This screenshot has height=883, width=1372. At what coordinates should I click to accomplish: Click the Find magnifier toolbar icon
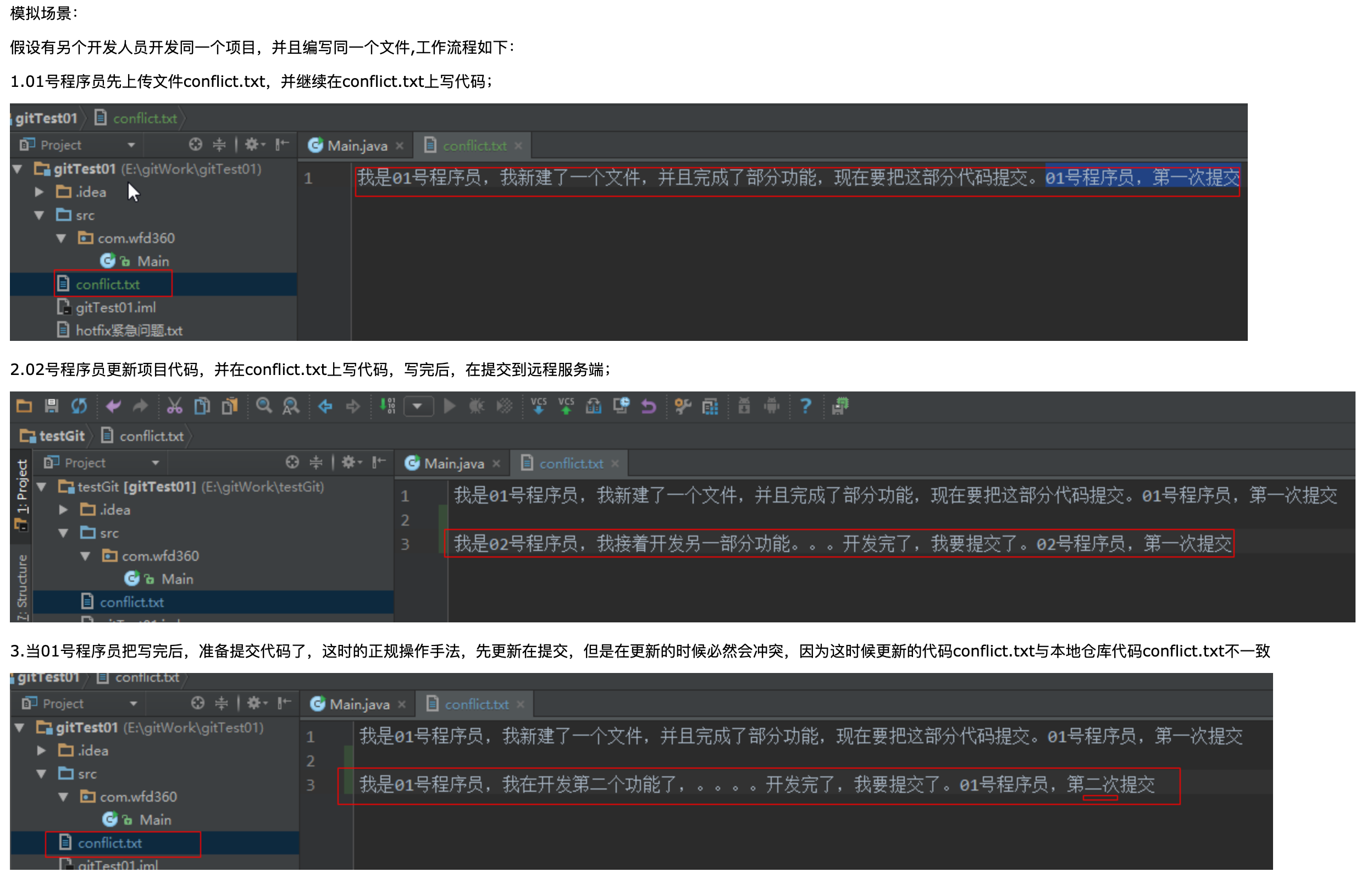(264, 406)
